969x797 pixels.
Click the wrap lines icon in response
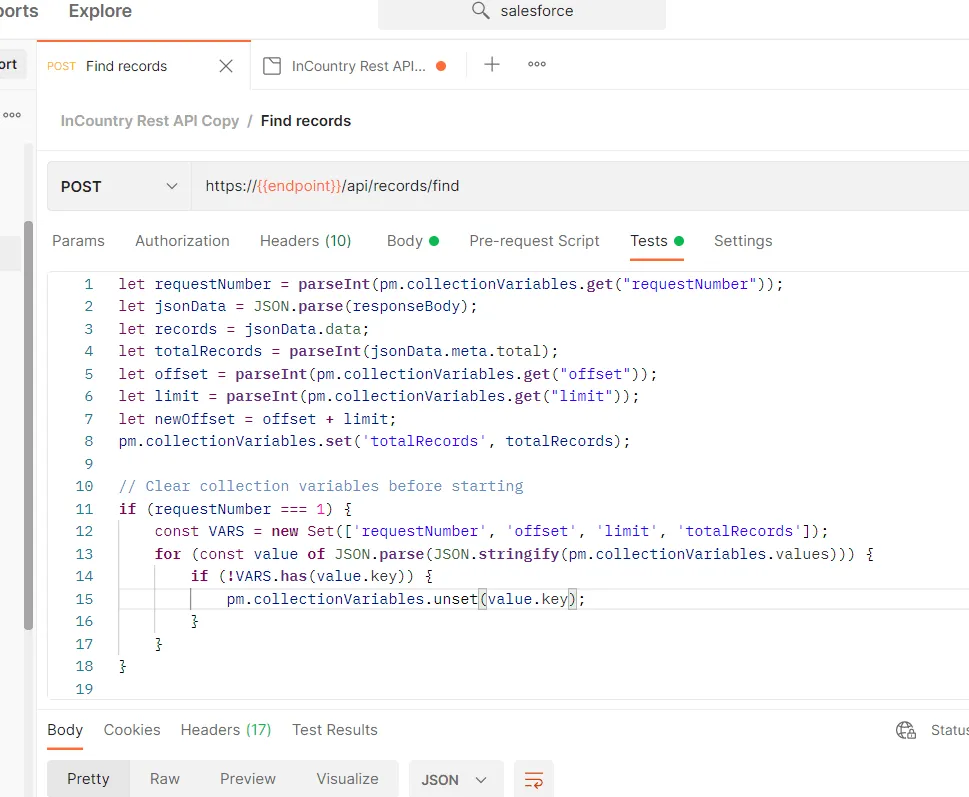534,779
